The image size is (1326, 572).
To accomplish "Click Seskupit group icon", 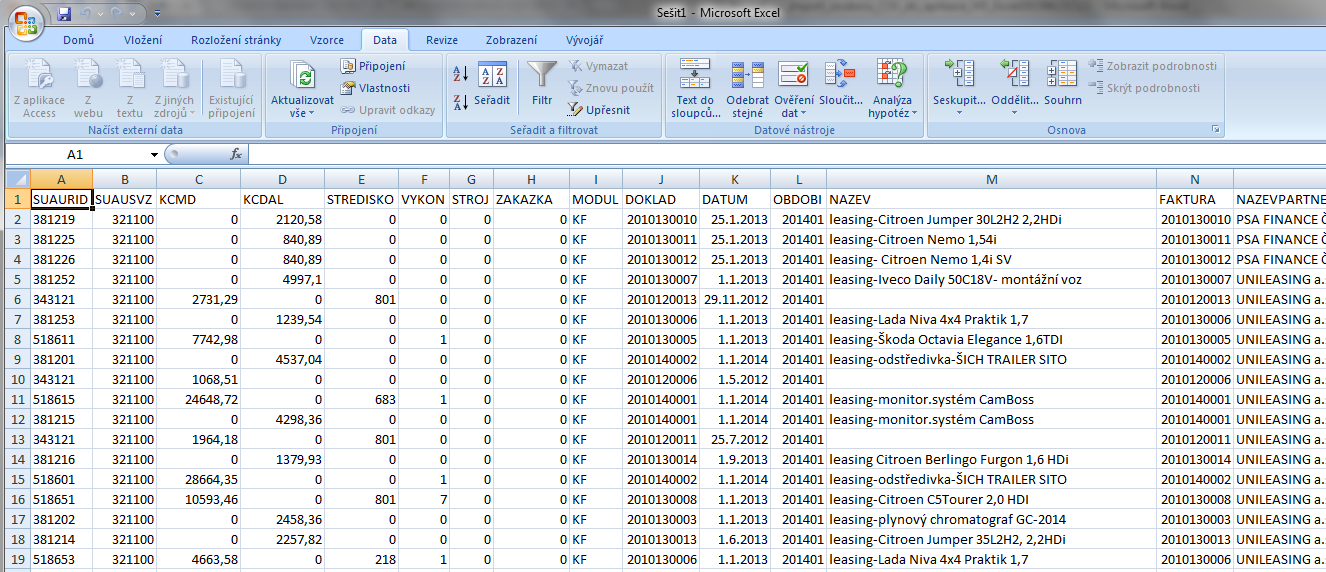I will [x=959, y=74].
